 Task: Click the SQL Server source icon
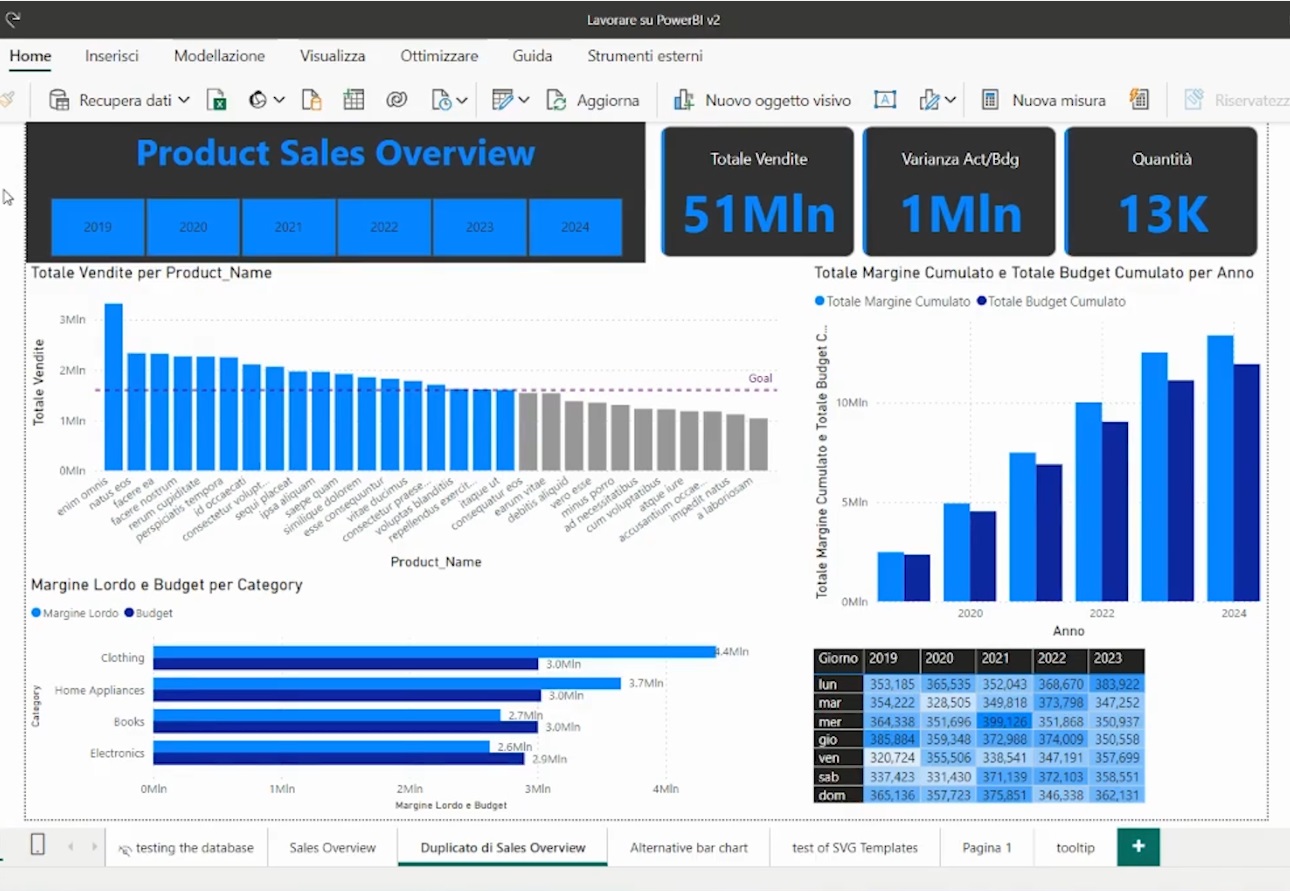[x=312, y=100]
